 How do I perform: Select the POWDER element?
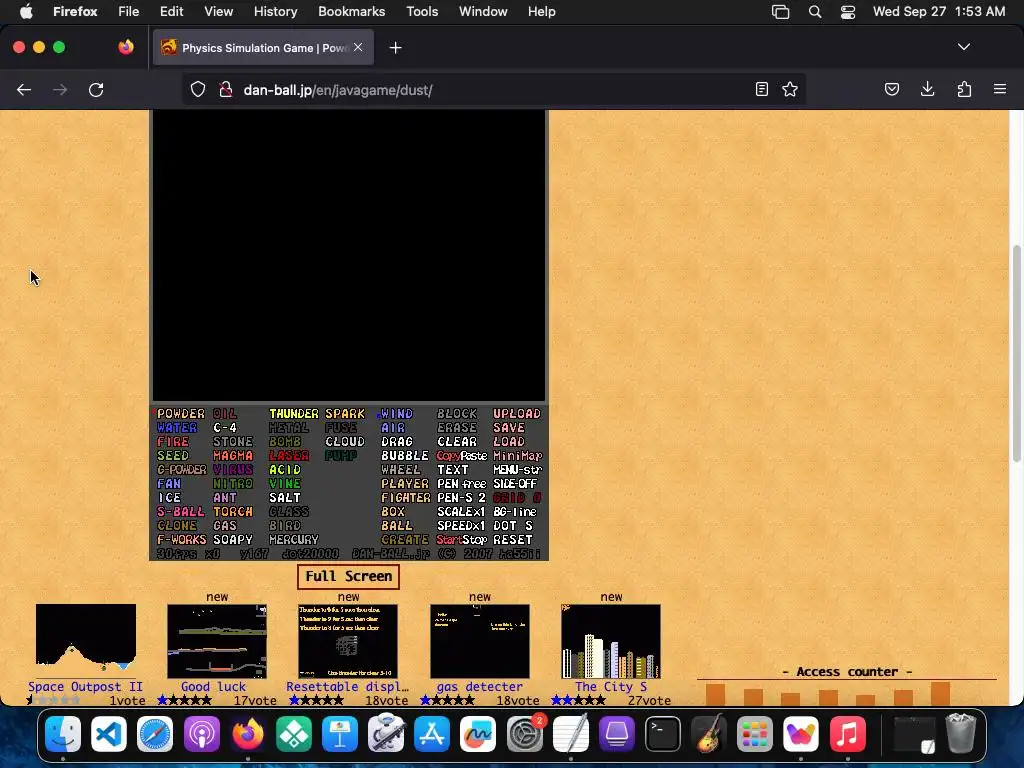coord(181,413)
